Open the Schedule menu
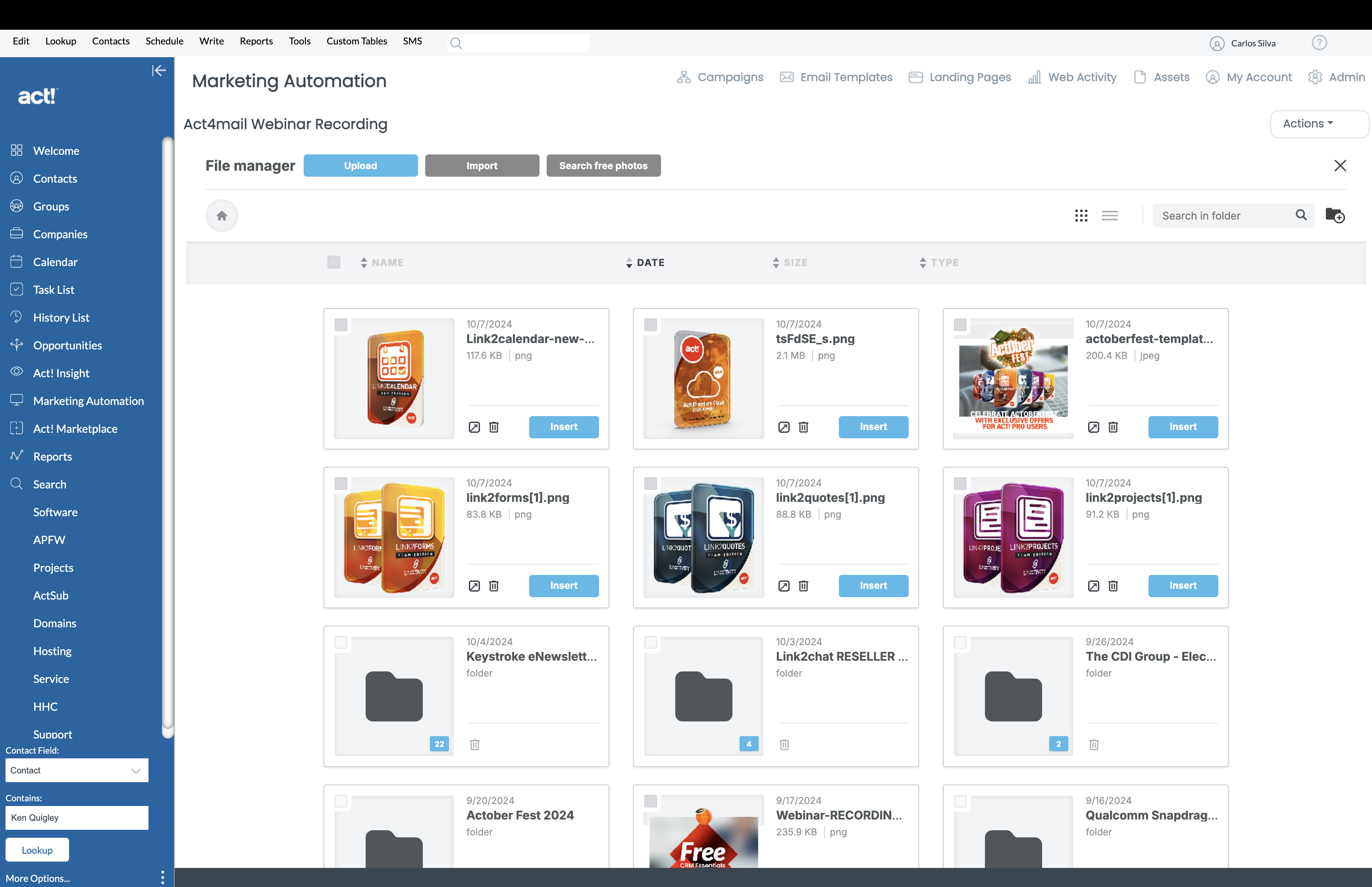This screenshot has height=887, width=1372. tap(164, 41)
